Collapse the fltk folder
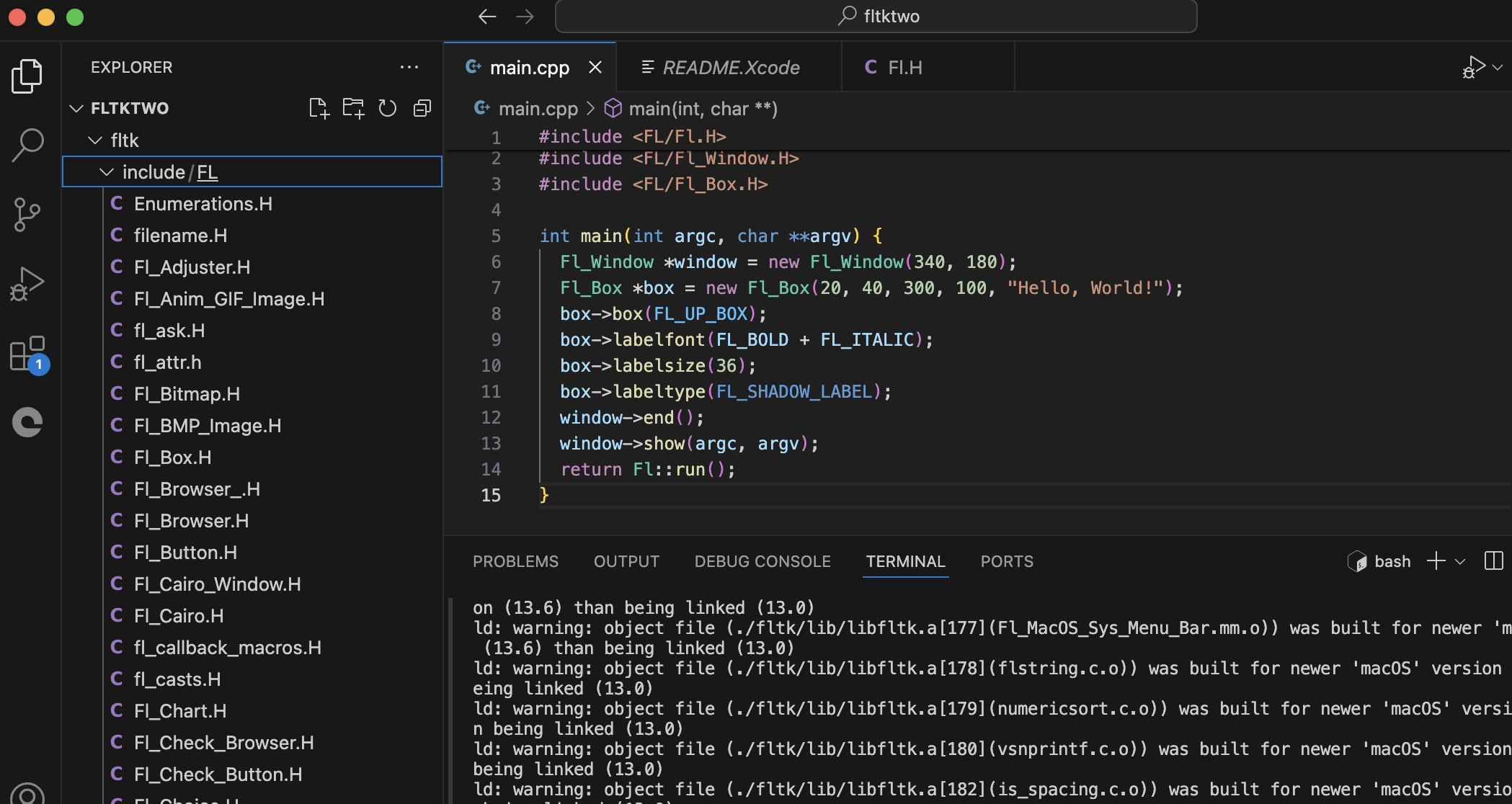This screenshot has height=804, width=1512. click(94, 140)
